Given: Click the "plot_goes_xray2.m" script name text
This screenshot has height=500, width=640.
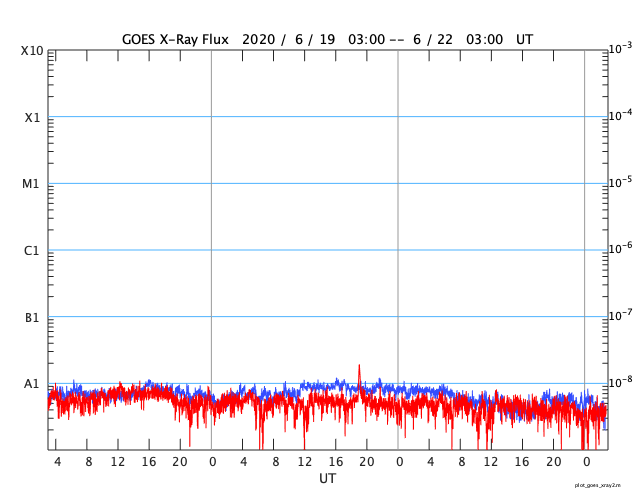Looking at the screenshot, I should [598, 485].
